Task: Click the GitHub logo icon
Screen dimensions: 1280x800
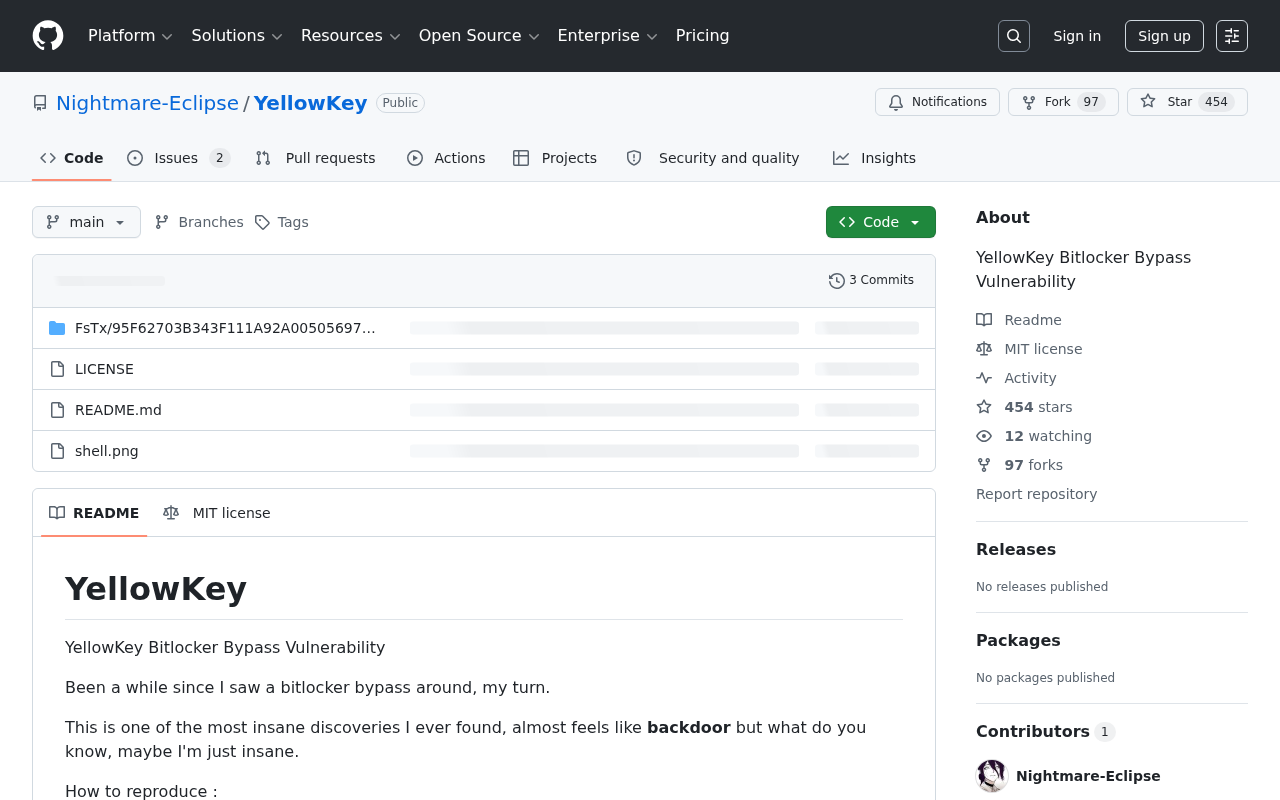Action: point(48,36)
